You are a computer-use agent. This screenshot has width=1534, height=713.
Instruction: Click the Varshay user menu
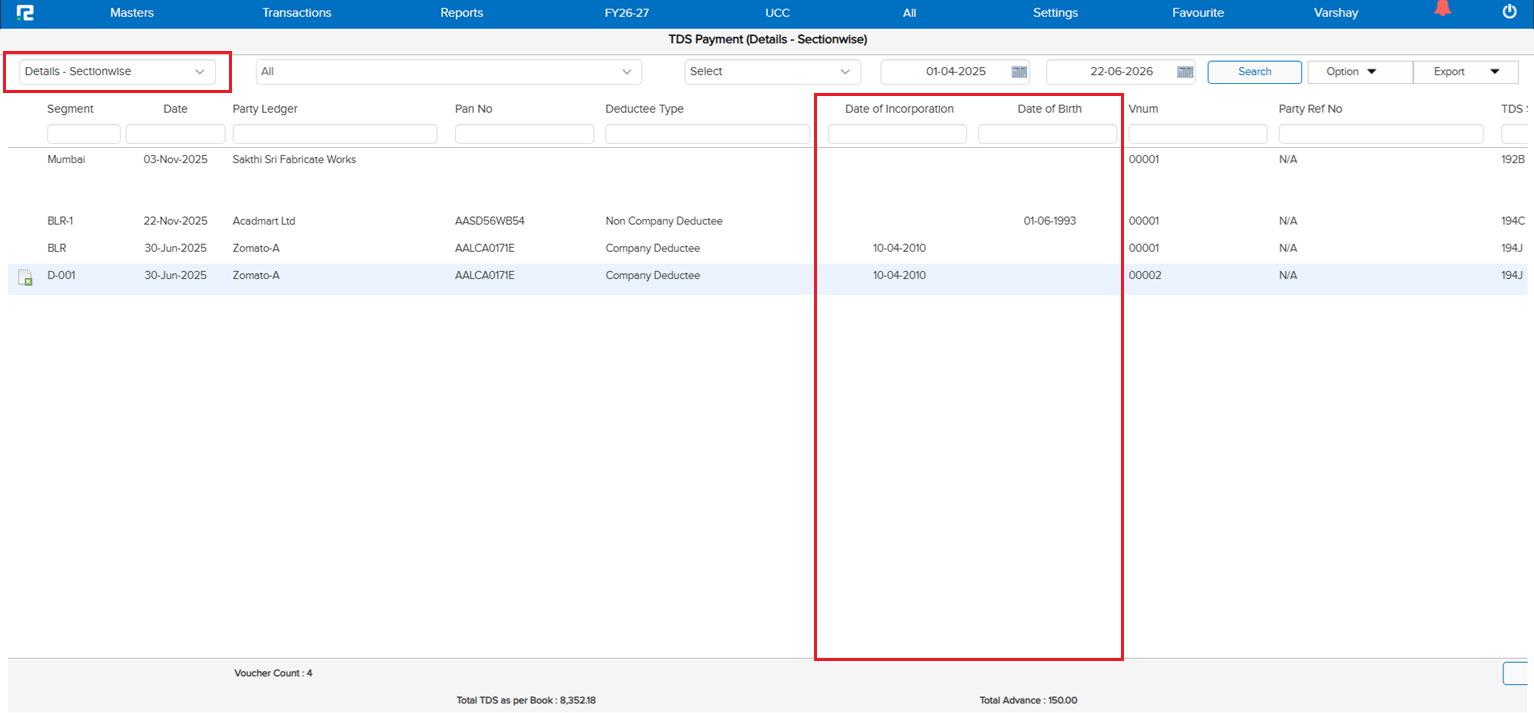click(x=1336, y=13)
